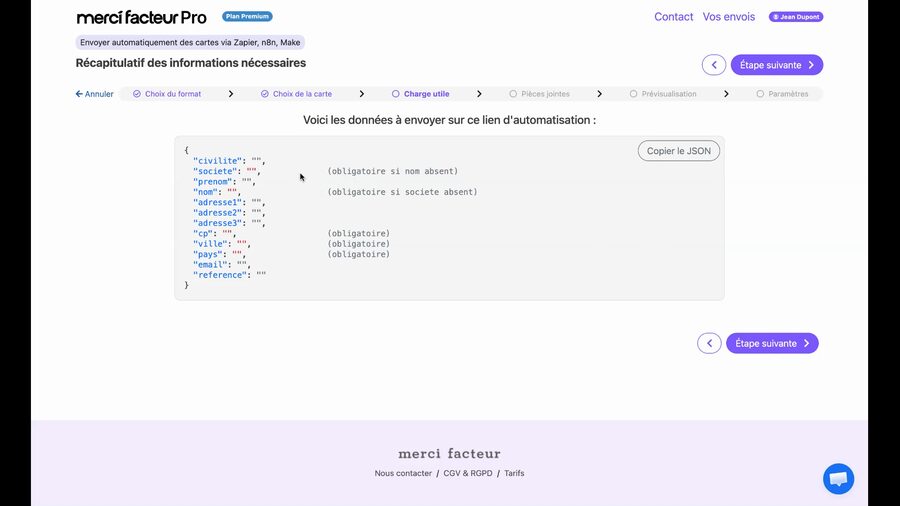Open Vos envois page
The image size is (900, 506).
coord(728,17)
